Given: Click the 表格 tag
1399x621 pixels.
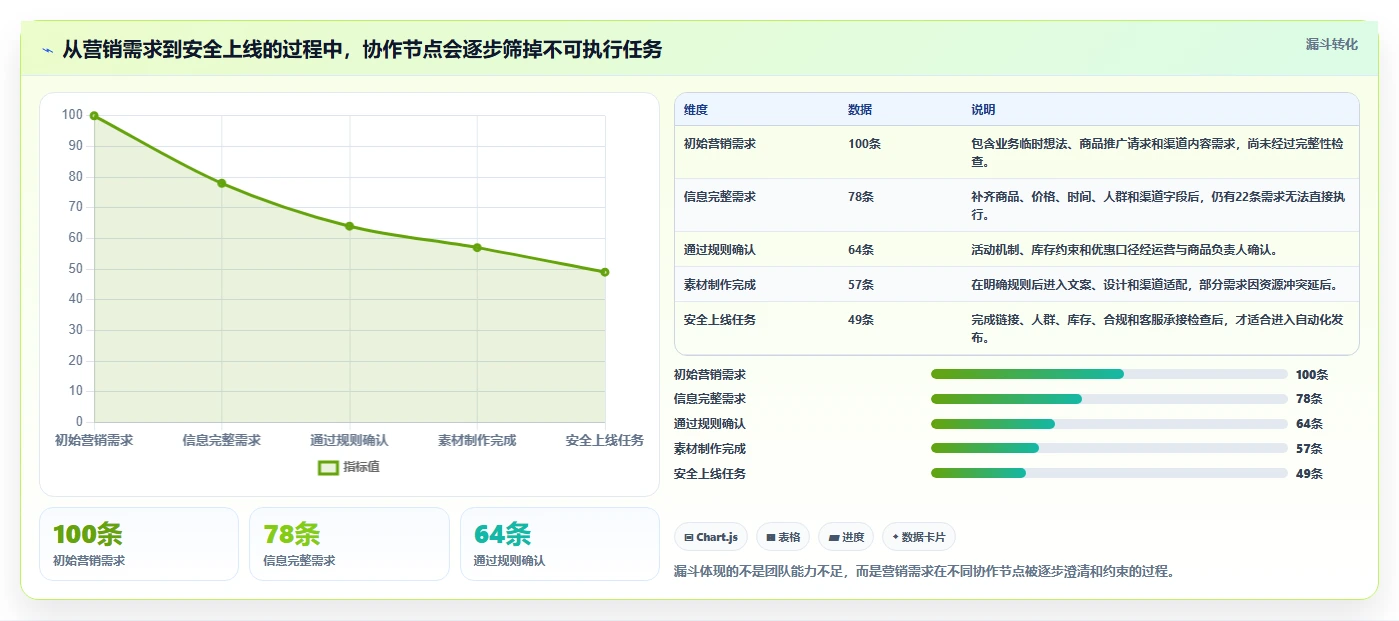Looking at the screenshot, I should click(x=783, y=537).
